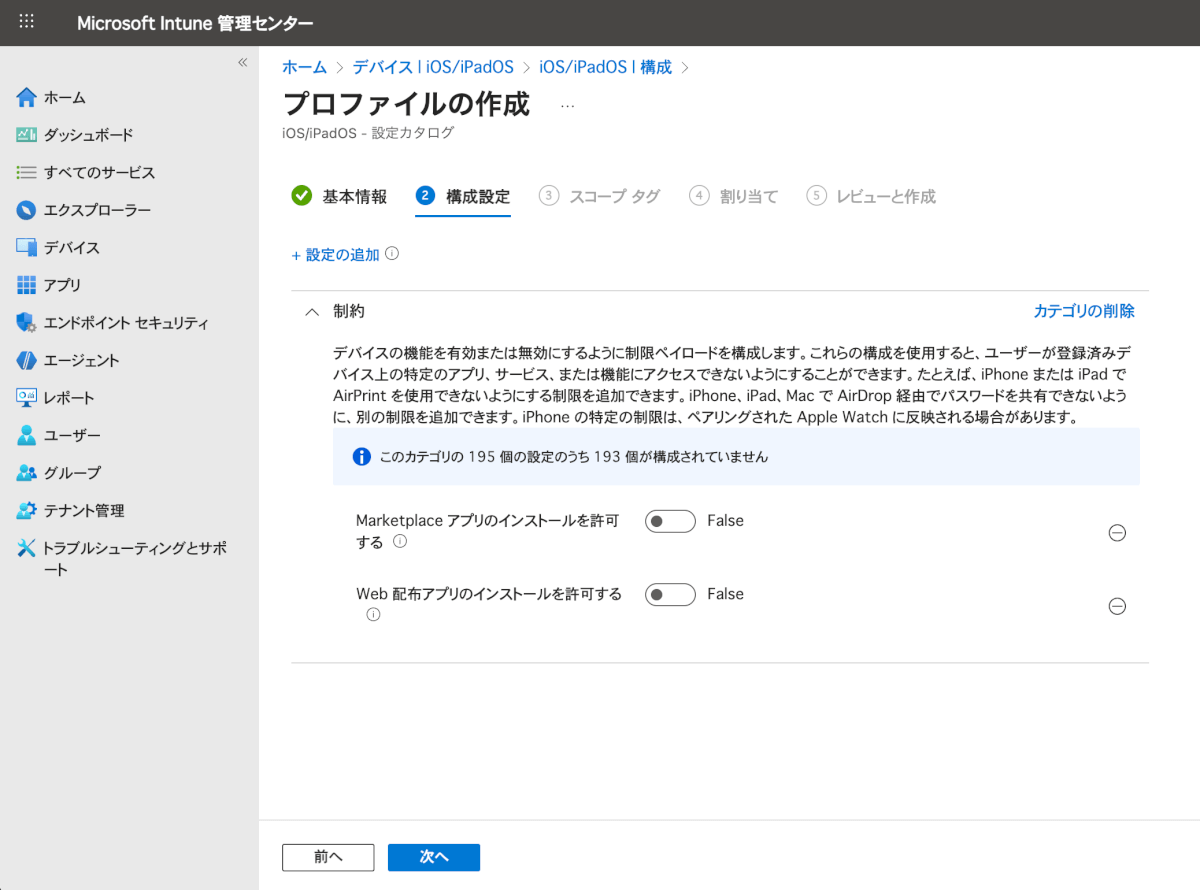Click the カテゴリの削除 link
This screenshot has width=1200, height=890.
click(1084, 311)
